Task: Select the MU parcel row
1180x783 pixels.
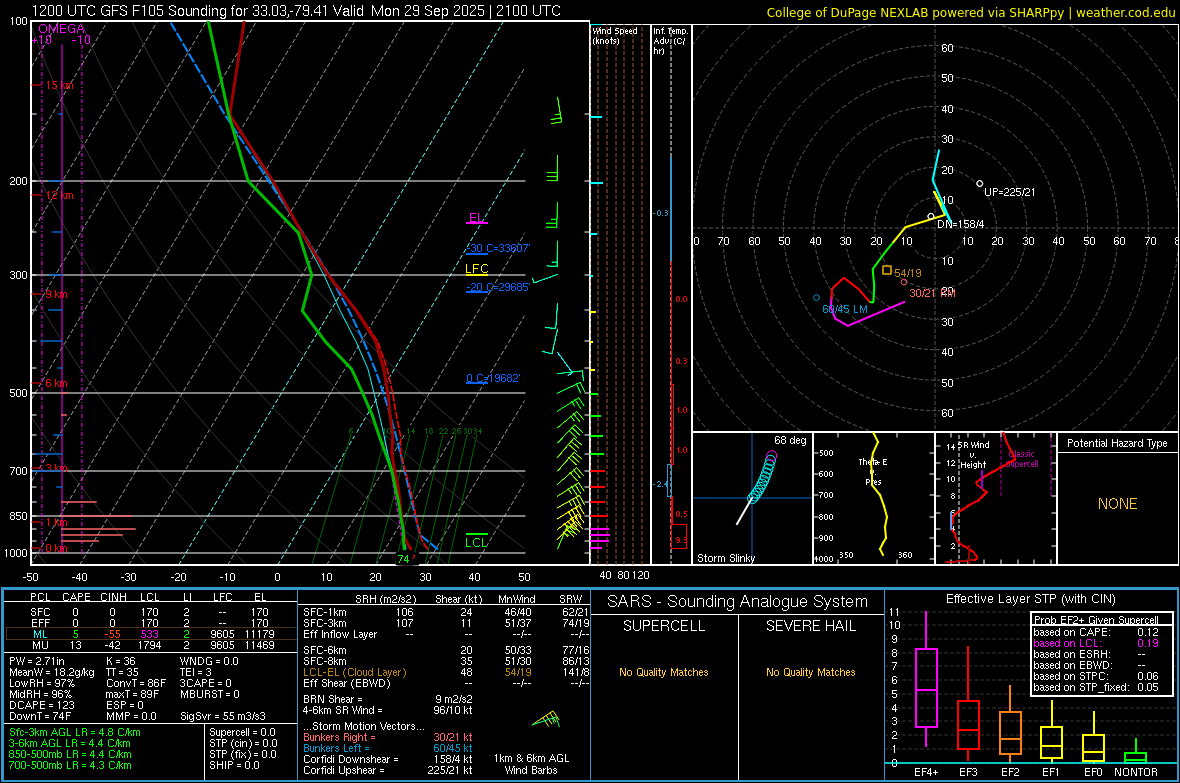Action: (151, 645)
